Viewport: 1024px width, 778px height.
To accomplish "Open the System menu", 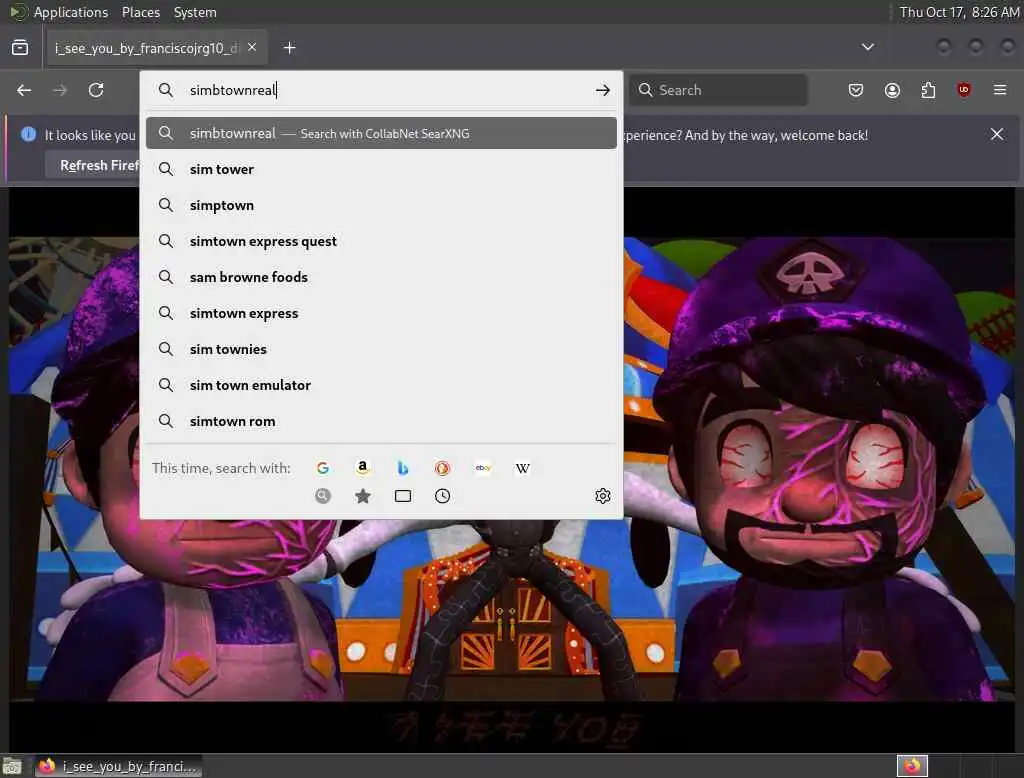I will tap(195, 12).
